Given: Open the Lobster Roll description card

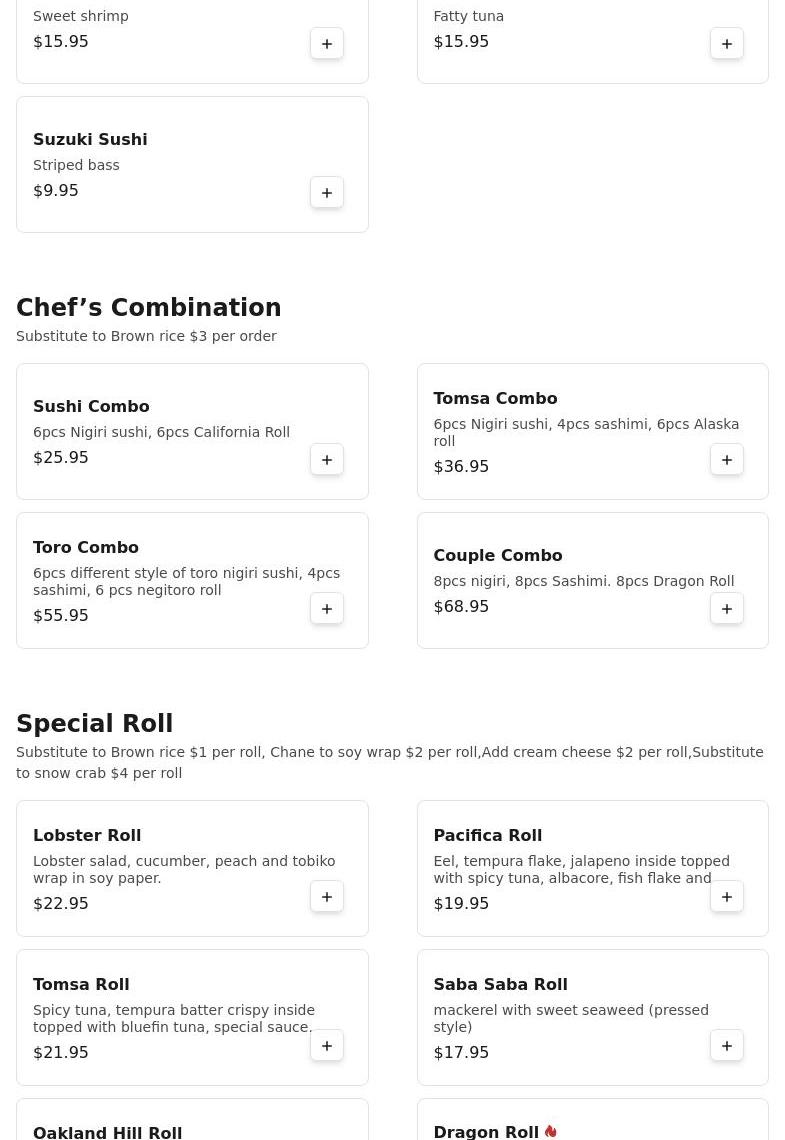Looking at the screenshot, I should coord(192,868).
